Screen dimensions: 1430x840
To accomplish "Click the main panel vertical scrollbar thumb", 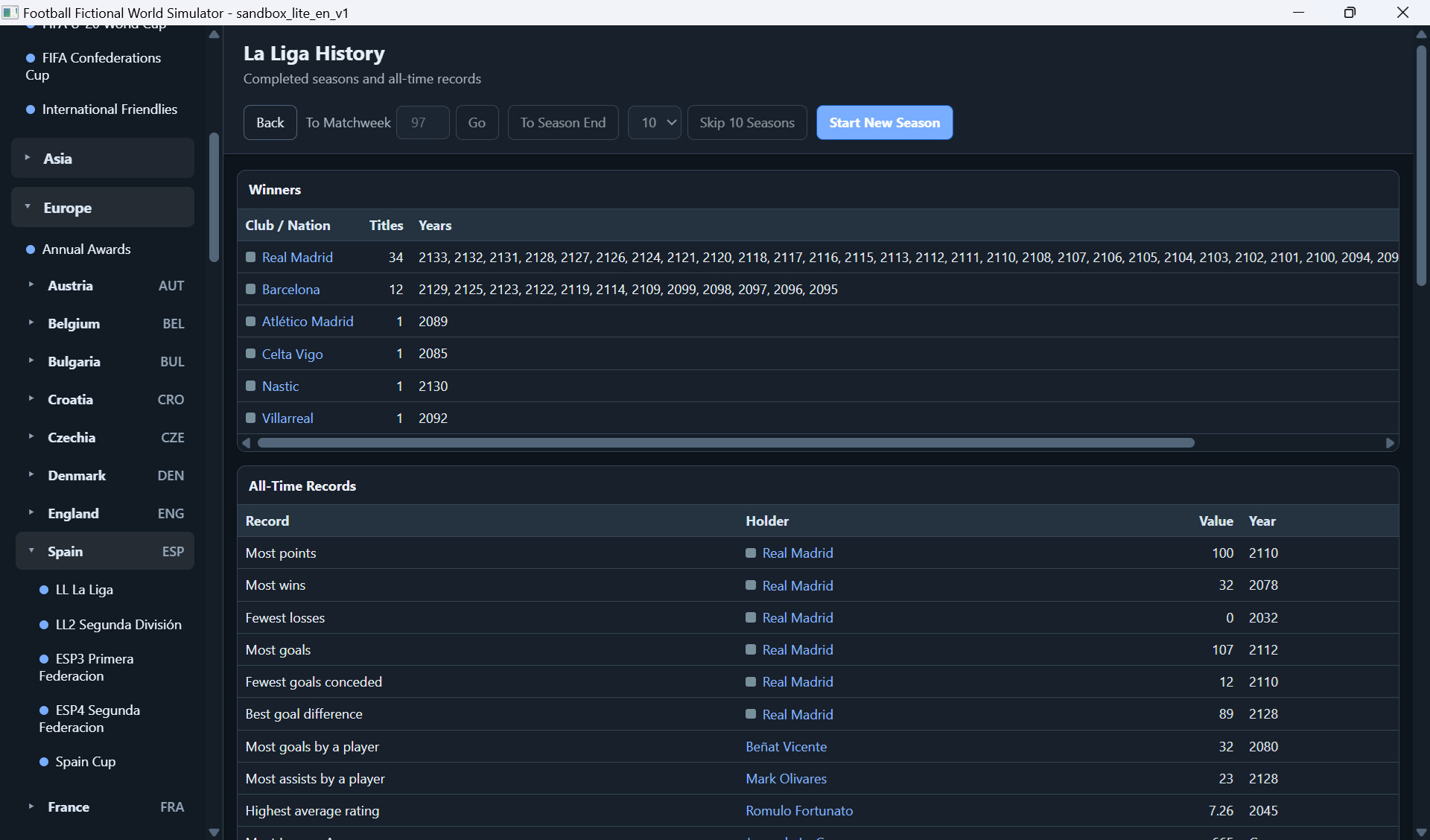I will pyautogui.click(x=1421, y=165).
